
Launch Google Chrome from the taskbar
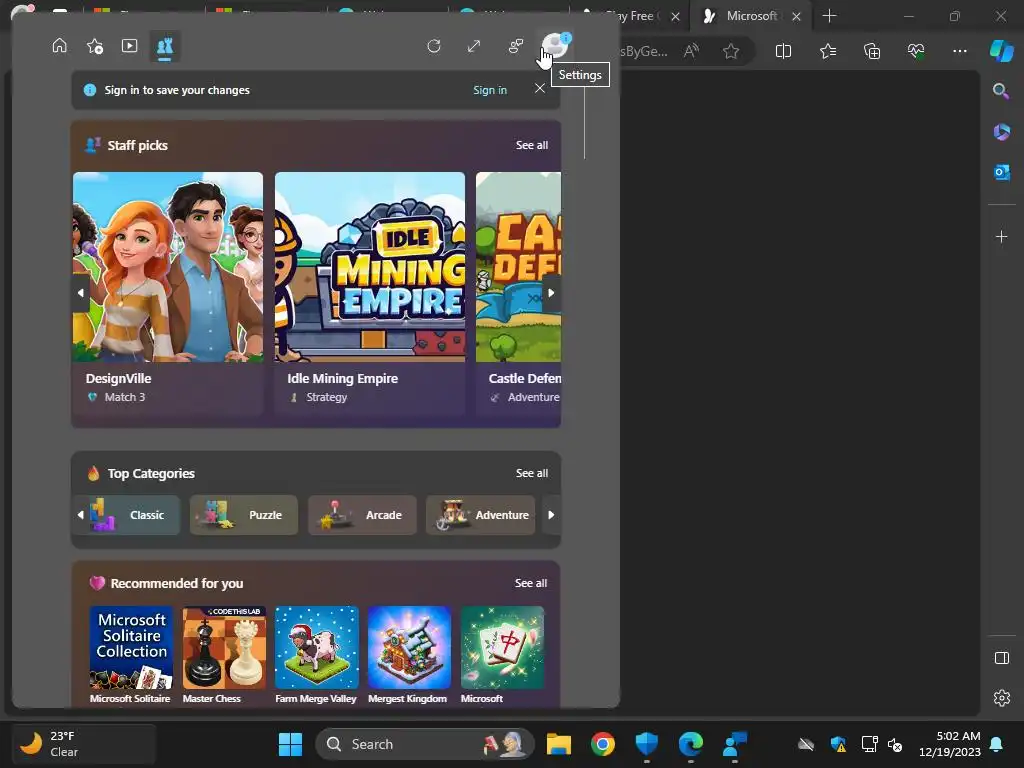tap(602, 744)
